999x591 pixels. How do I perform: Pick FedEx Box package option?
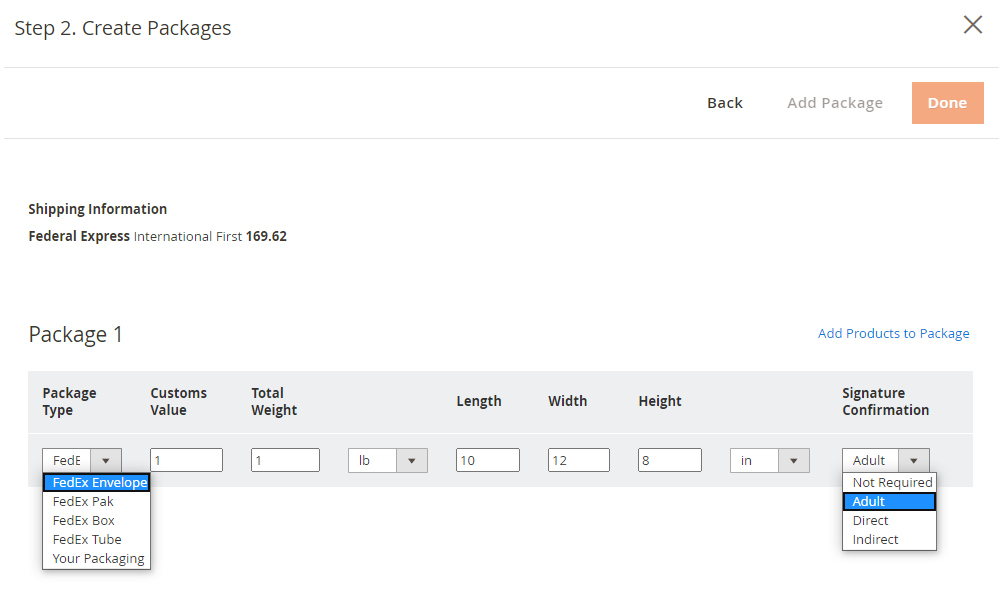tap(84, 521)
